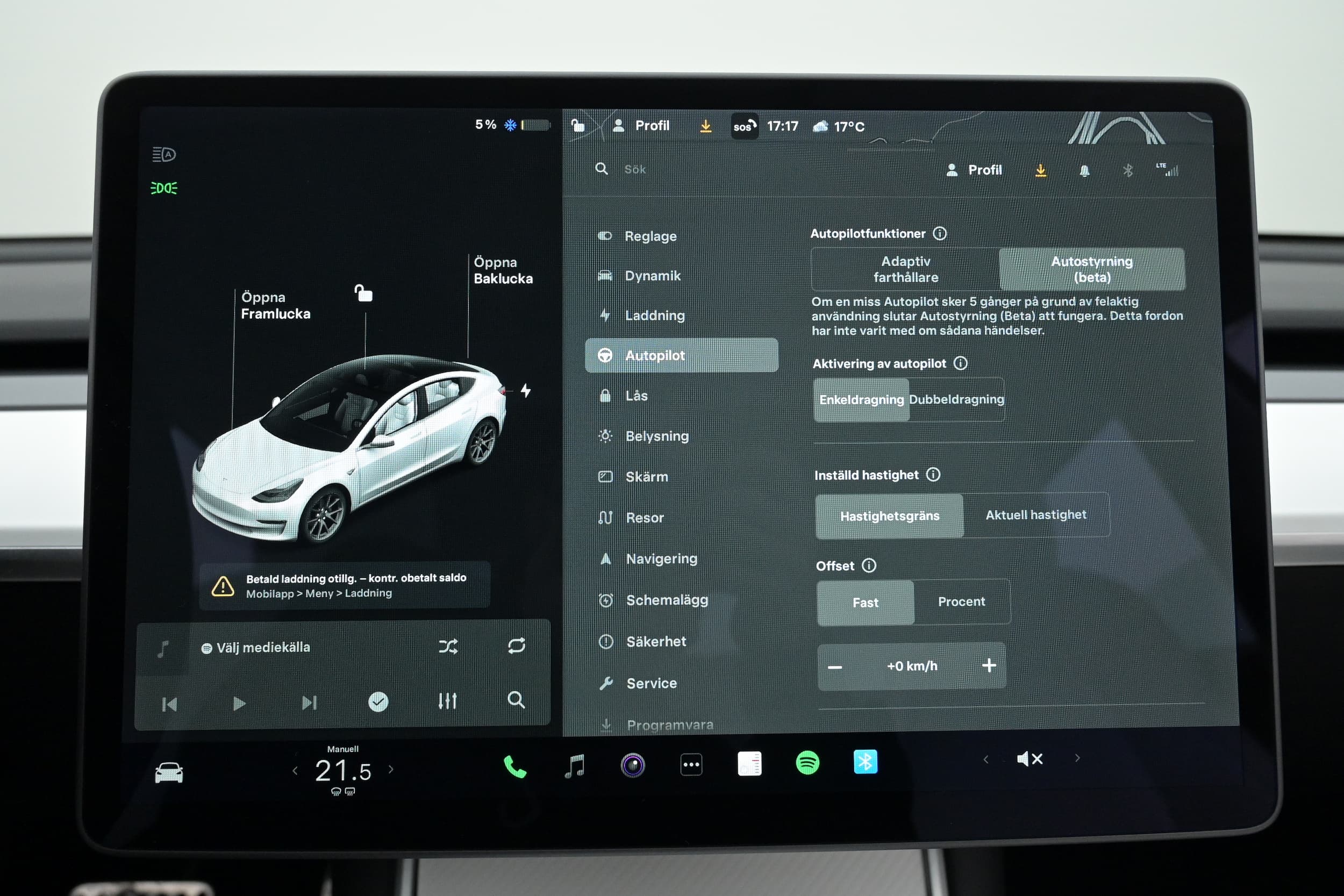This screenshot has height=896, width=1344.
Task: Tap the notification bell icon
Action: pos(1084,170)
